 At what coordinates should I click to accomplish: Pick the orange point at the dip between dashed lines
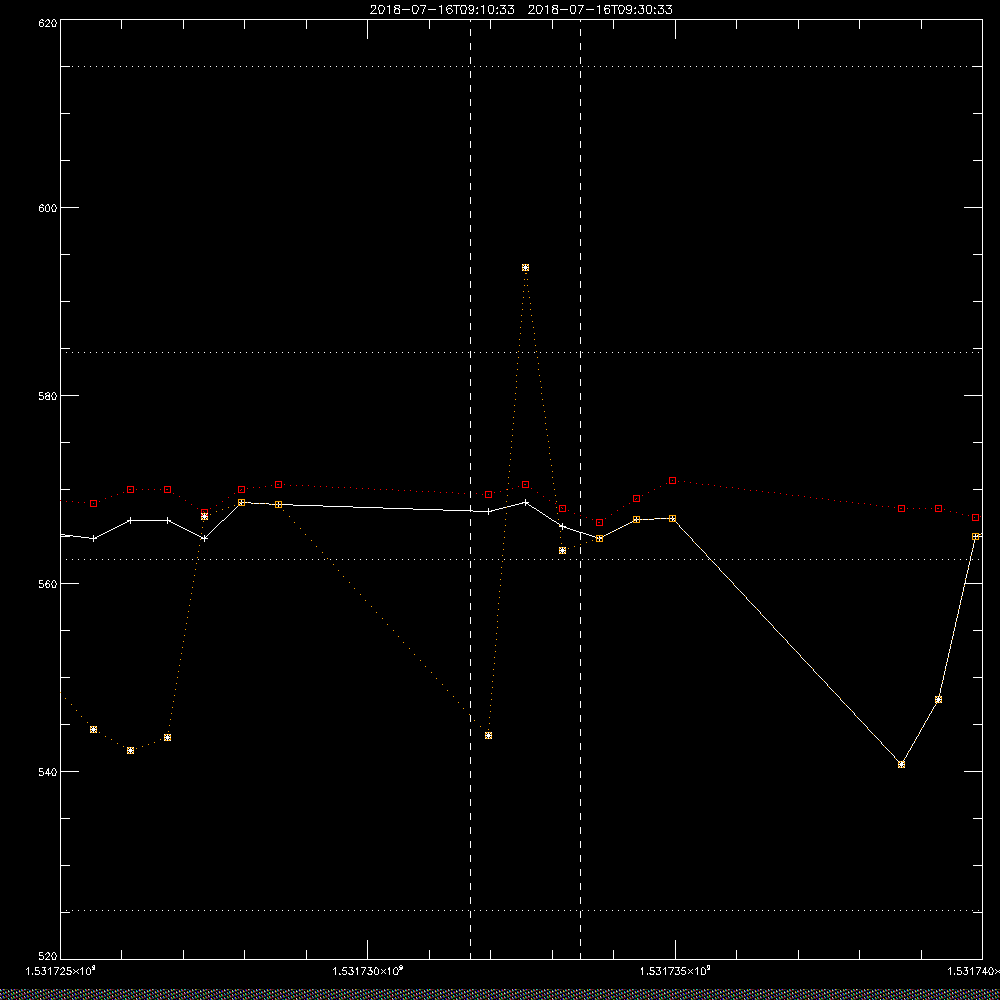pyautogui.click(x=489, y=735)
